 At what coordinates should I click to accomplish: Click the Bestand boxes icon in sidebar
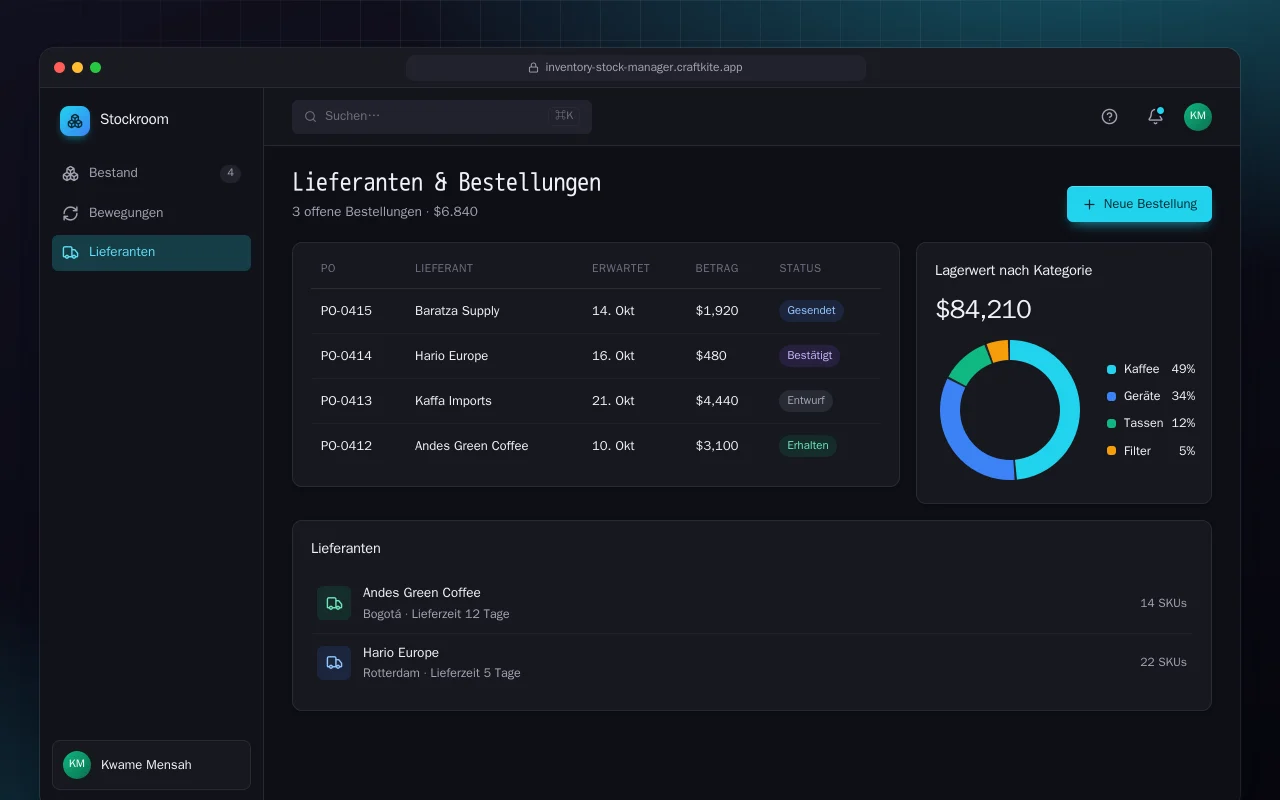pyautogui.click(x=70, y=173)
